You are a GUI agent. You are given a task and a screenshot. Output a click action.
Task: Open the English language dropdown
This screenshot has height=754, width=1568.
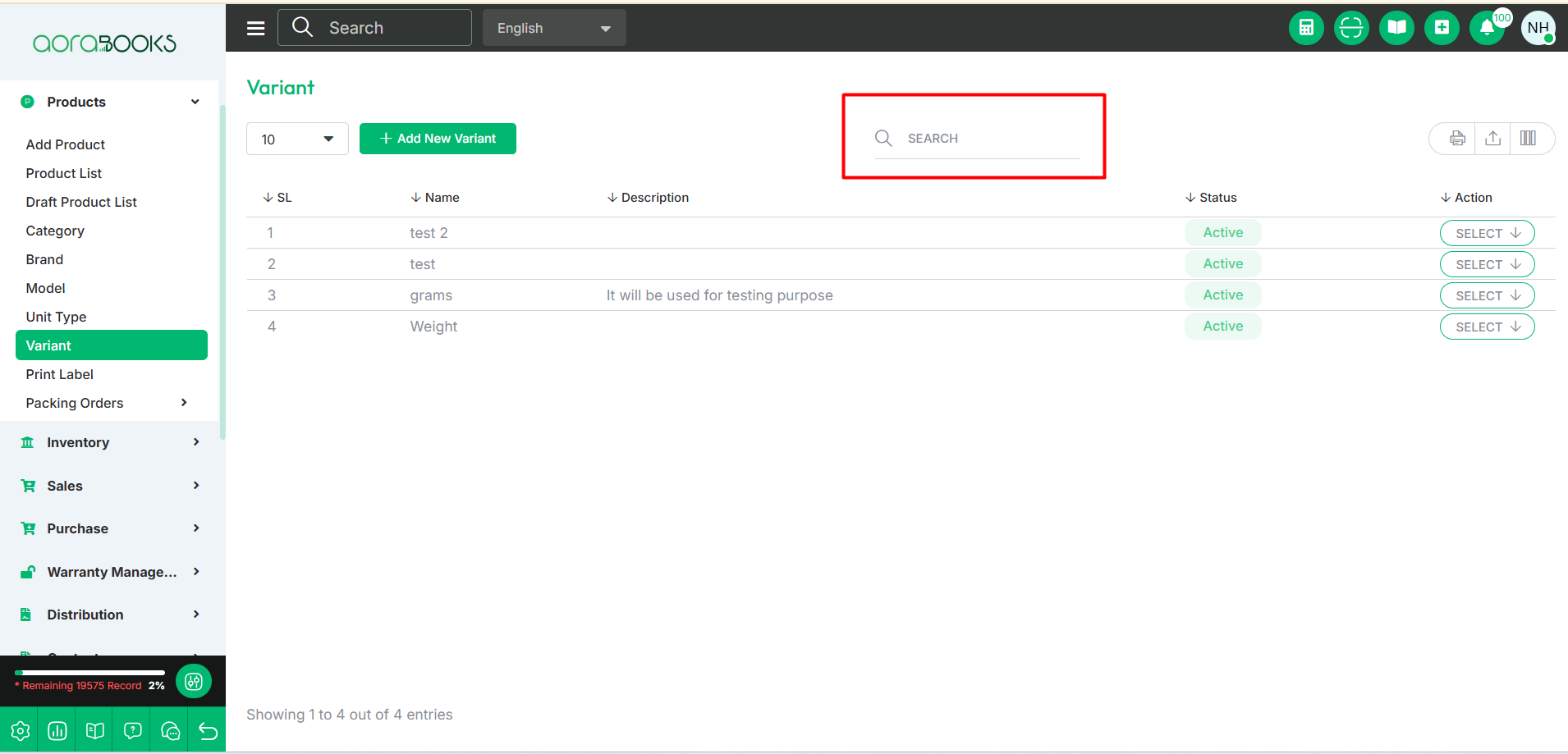pos(554,28)
